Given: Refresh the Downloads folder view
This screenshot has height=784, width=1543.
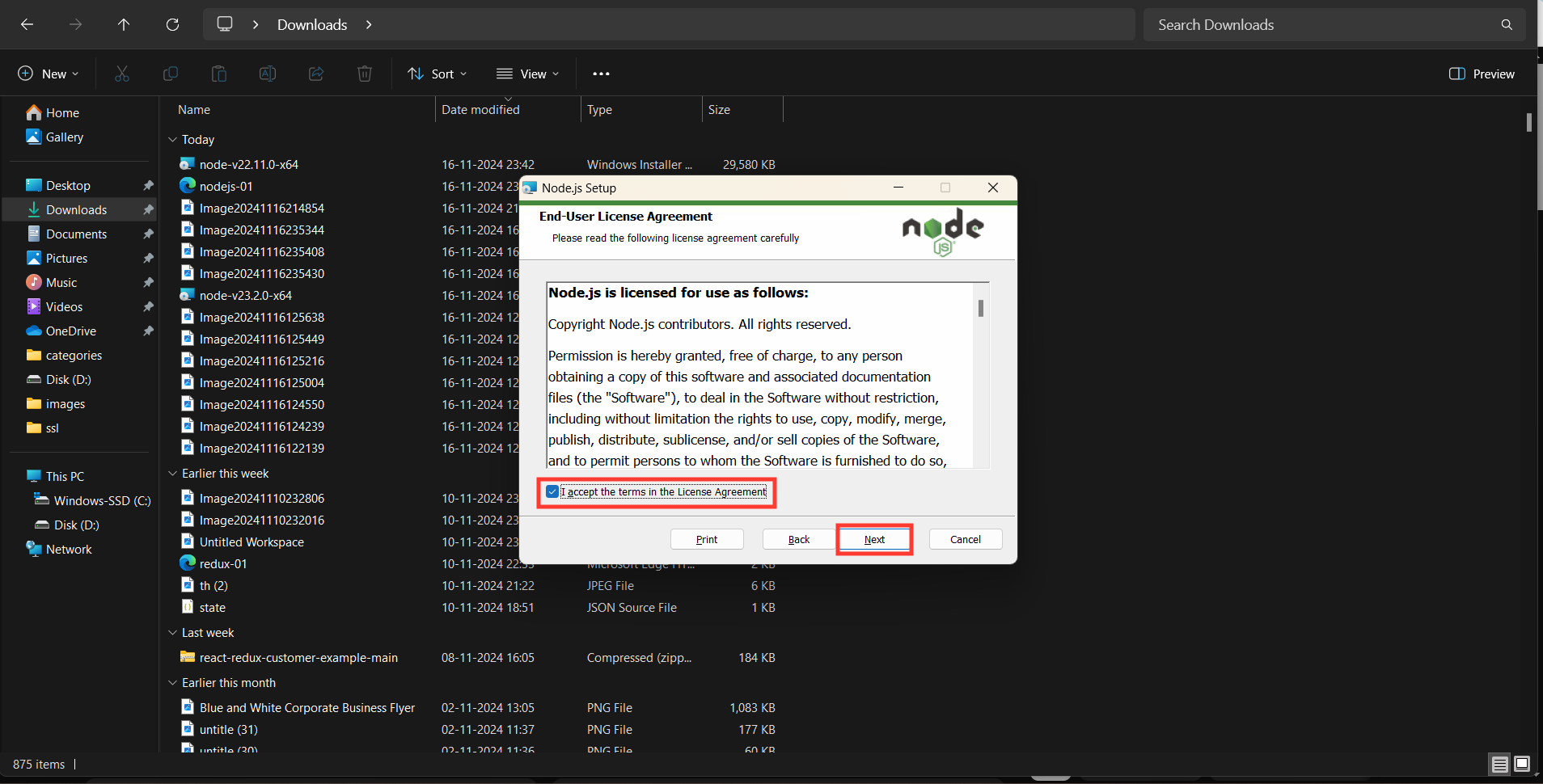Looking at the screenshot, I should coord(172,24).
